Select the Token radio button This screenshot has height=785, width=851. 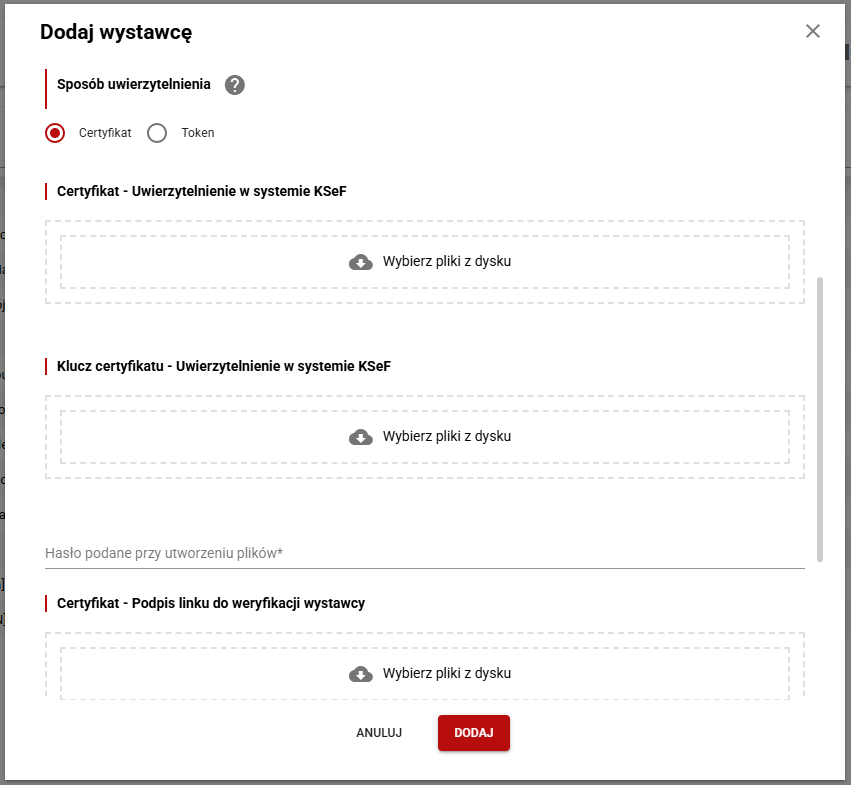tap(157, 133)
